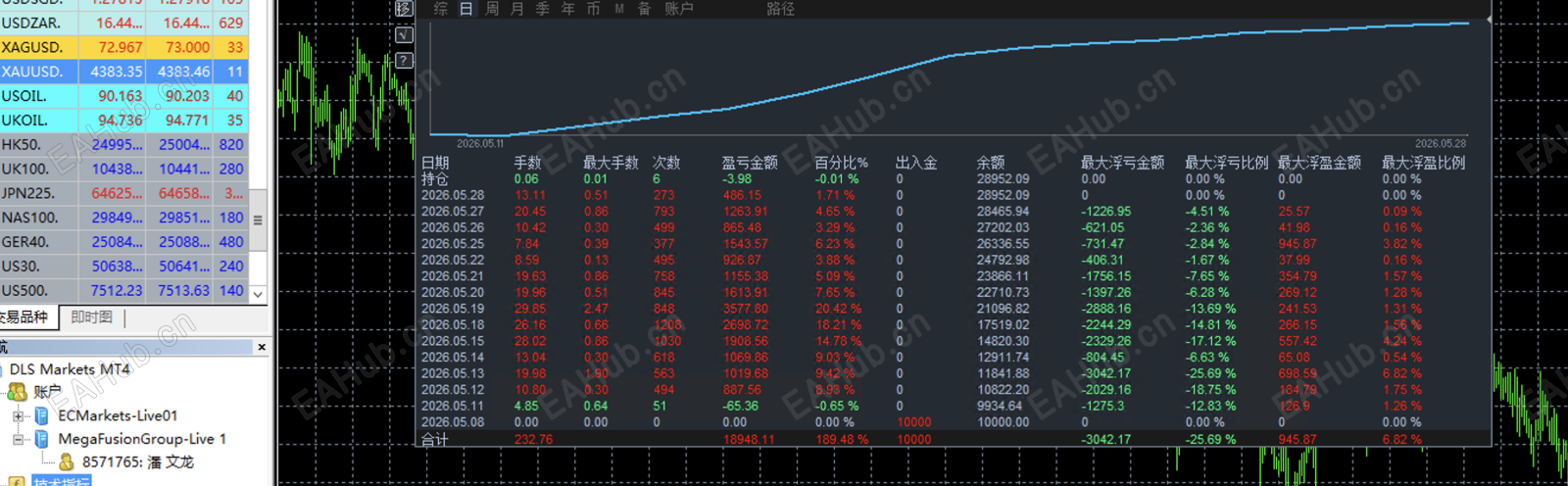Select the JPN225. symbol row
The height and width of the screenshot is (486, 1568).
coord(123,193)
